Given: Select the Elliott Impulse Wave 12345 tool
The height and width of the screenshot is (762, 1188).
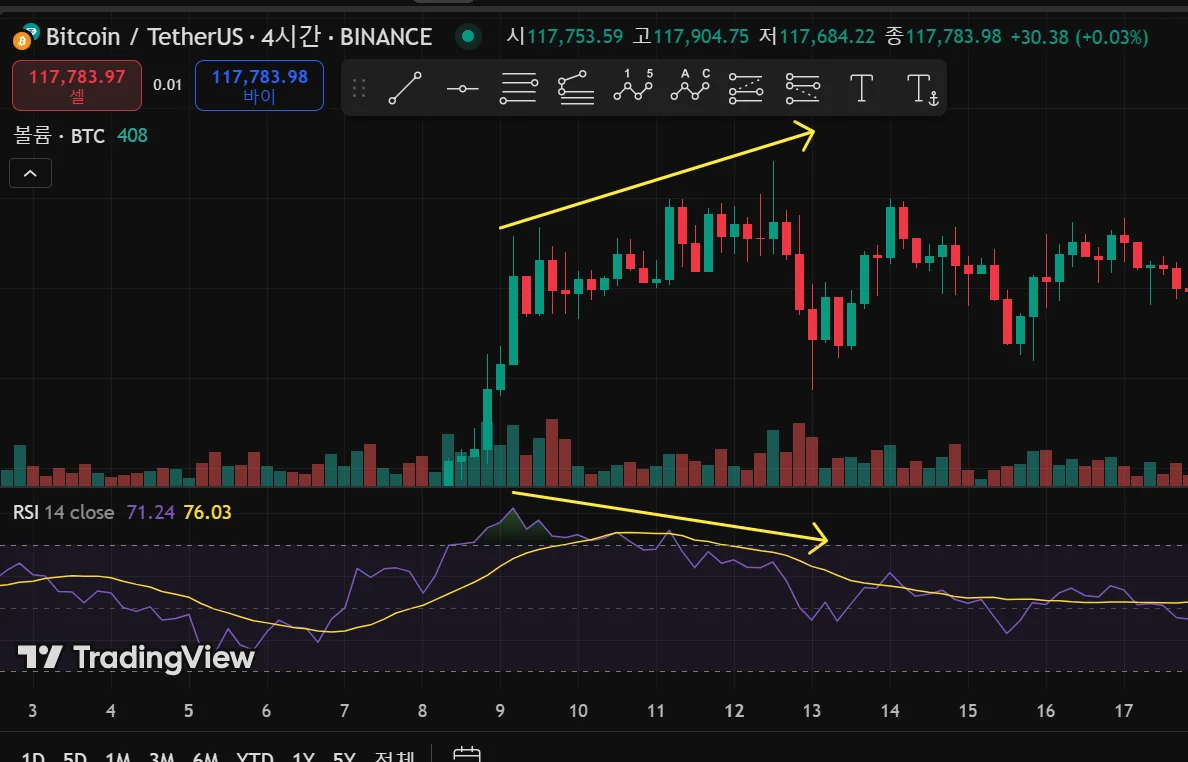Looking at the screenshot, I should coord(633,86).
